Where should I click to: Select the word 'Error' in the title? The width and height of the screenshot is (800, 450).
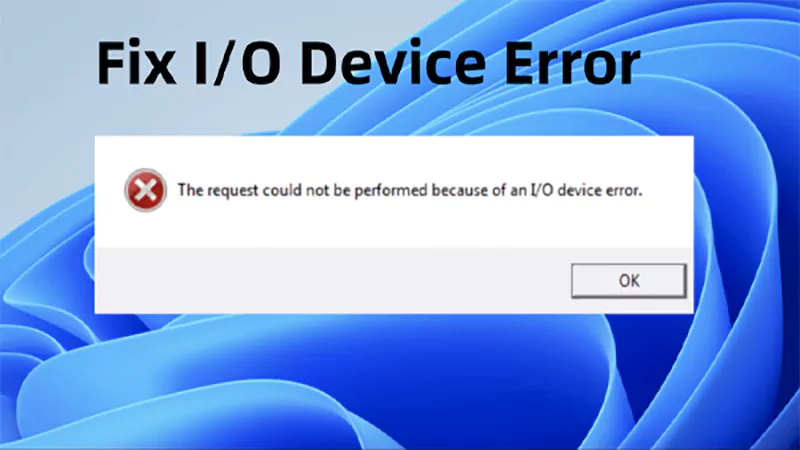pos(572,63)
